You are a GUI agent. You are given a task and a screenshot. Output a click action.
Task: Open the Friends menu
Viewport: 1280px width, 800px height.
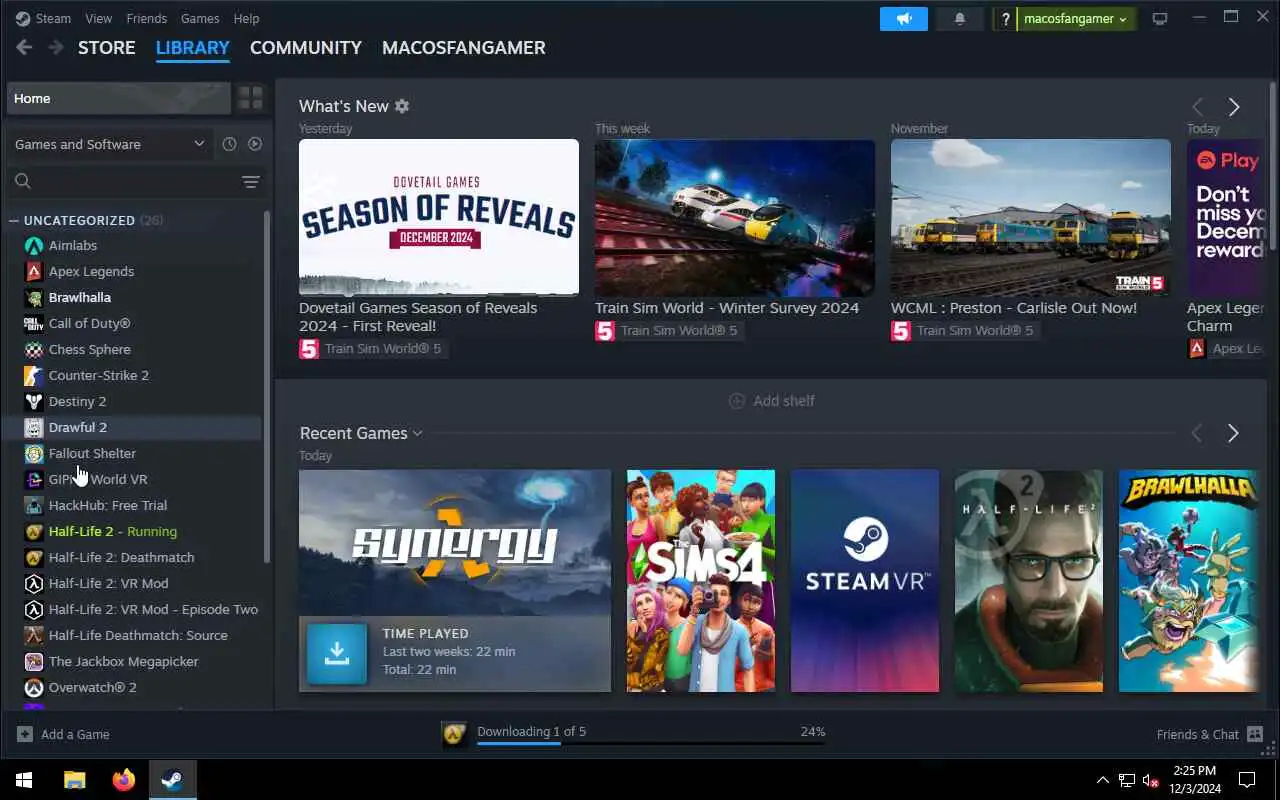(147, 18)
